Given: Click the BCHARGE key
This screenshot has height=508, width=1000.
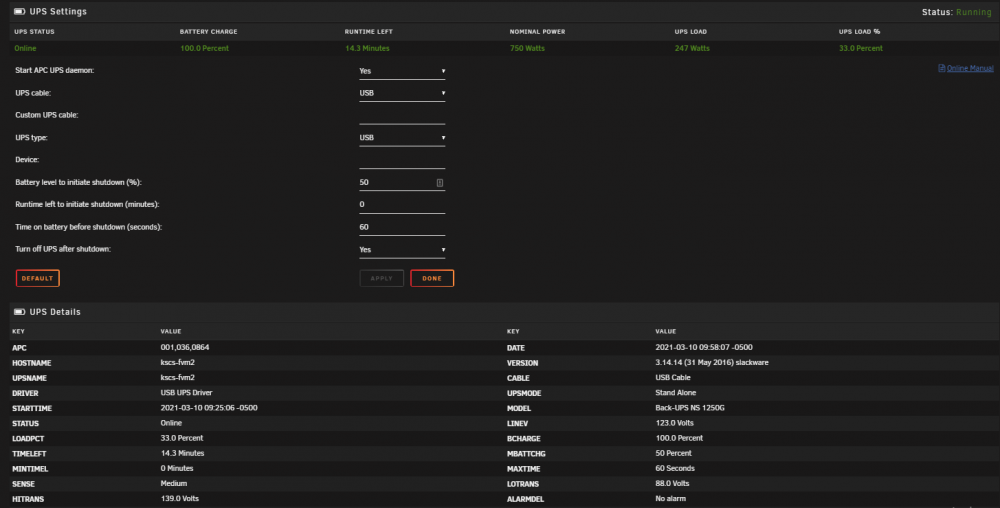Looking at the screenshot, I should pos(524,439).
